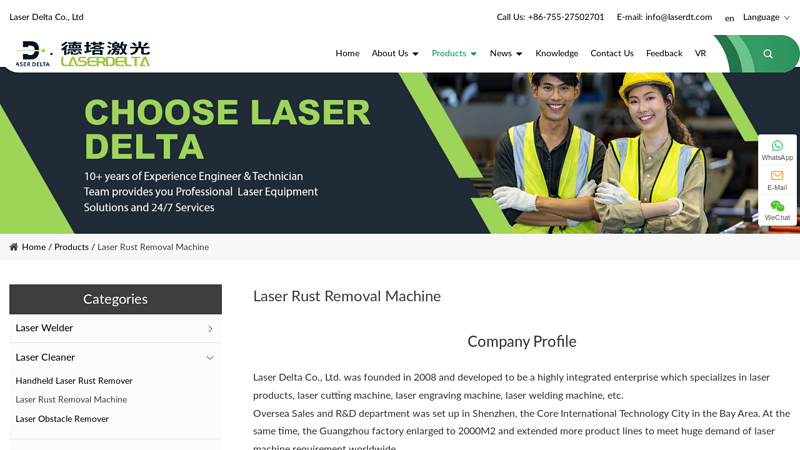
Task: Click the info@laserdt.com email link
Action: click(x=679, y=17)
